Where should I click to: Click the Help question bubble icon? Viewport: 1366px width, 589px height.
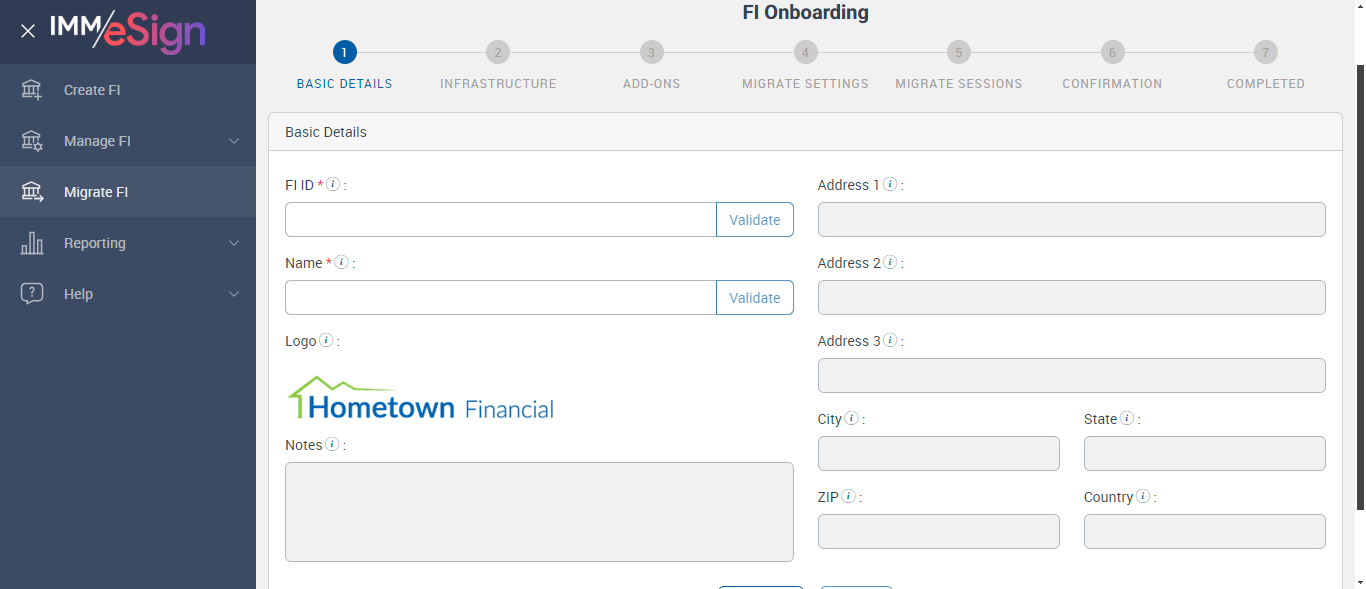coord(32,294)
